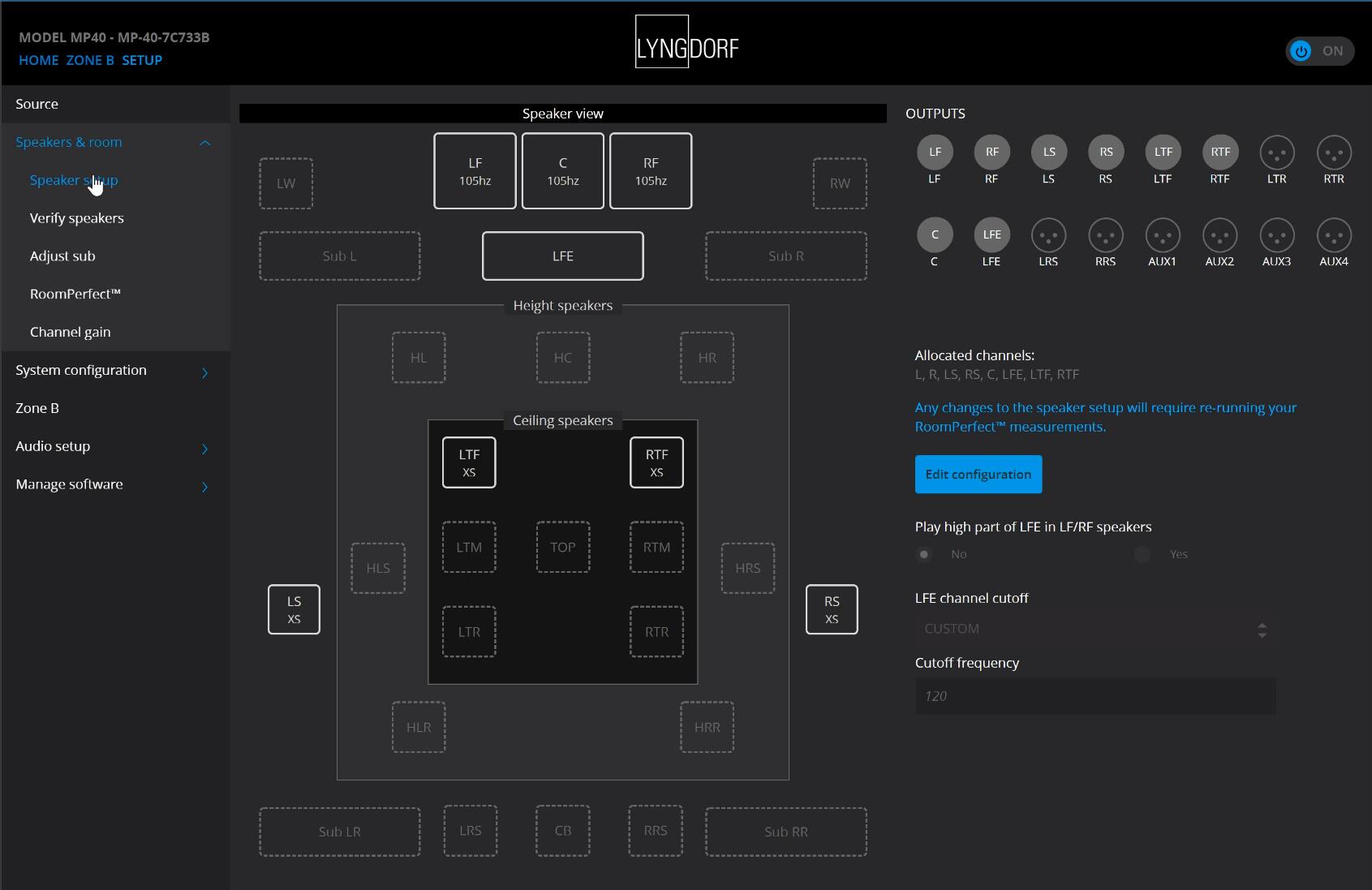The image size is (1372, 890).
Task: Click the LTF ceiling speaker box
Action: [469, 462]
